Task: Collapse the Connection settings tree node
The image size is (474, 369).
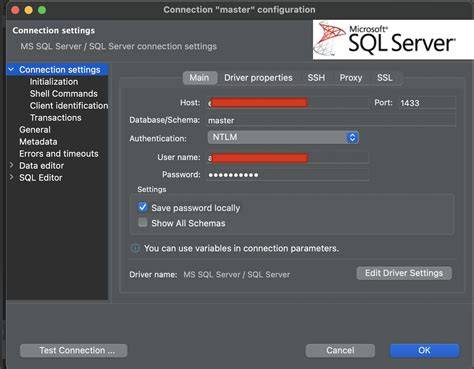Action: point(11,69)
